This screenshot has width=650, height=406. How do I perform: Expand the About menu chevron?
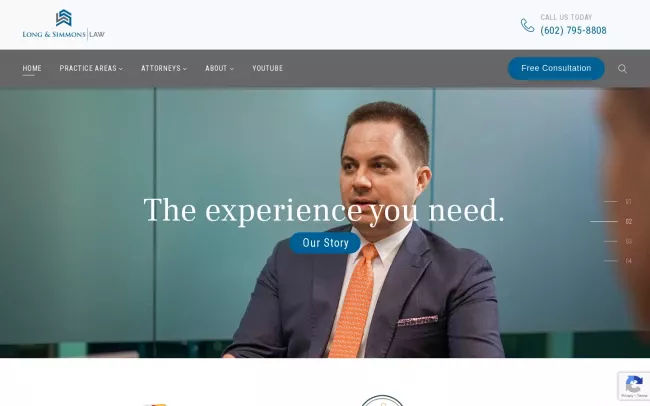[232, 69]
